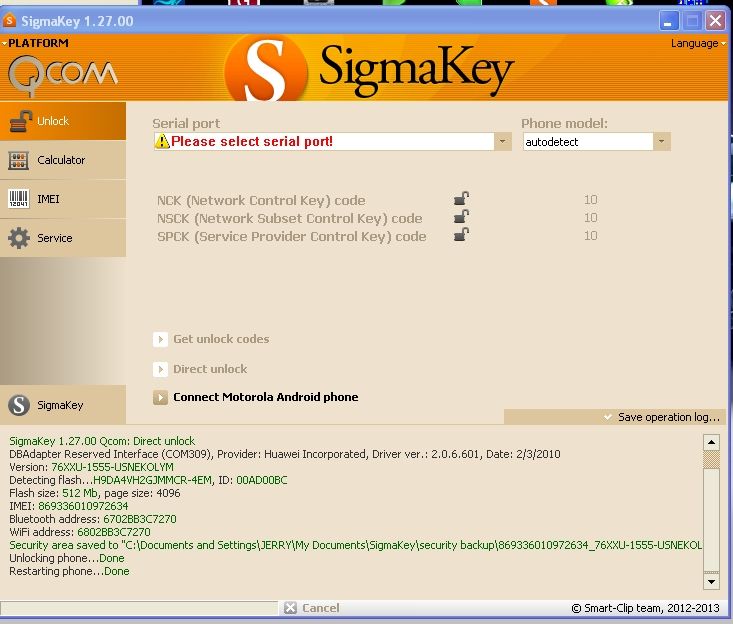Expand the Phone model autodetect dropdown
This screenshot has width=733, height=624.
tap(661, 142)
